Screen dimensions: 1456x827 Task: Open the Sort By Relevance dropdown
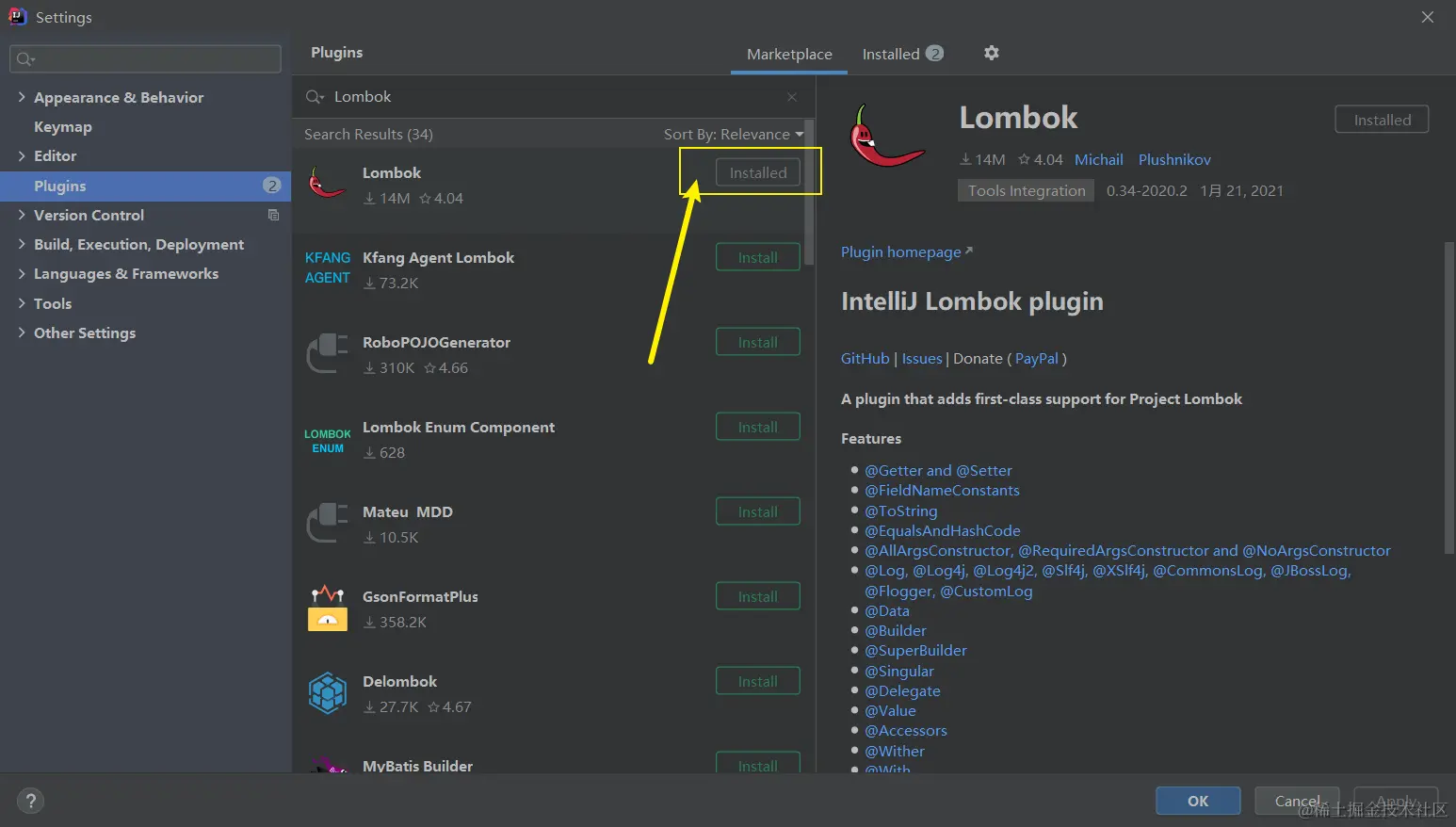pos(734,135)
